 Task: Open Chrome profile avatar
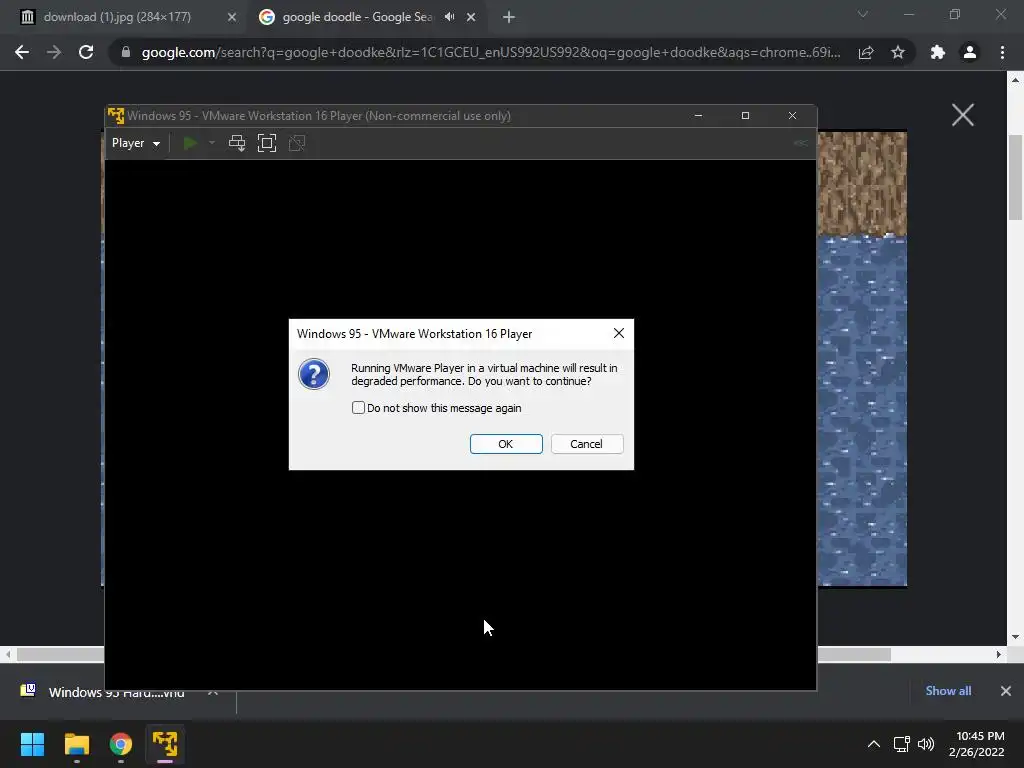[970, 52]
